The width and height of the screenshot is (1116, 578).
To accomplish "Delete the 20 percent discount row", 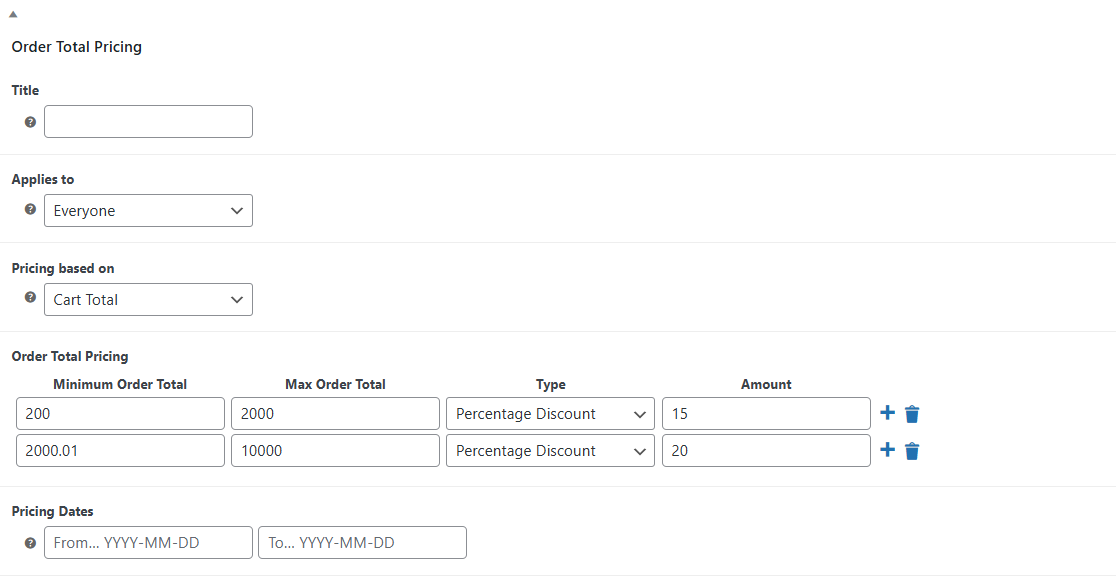I will (912, 451).
